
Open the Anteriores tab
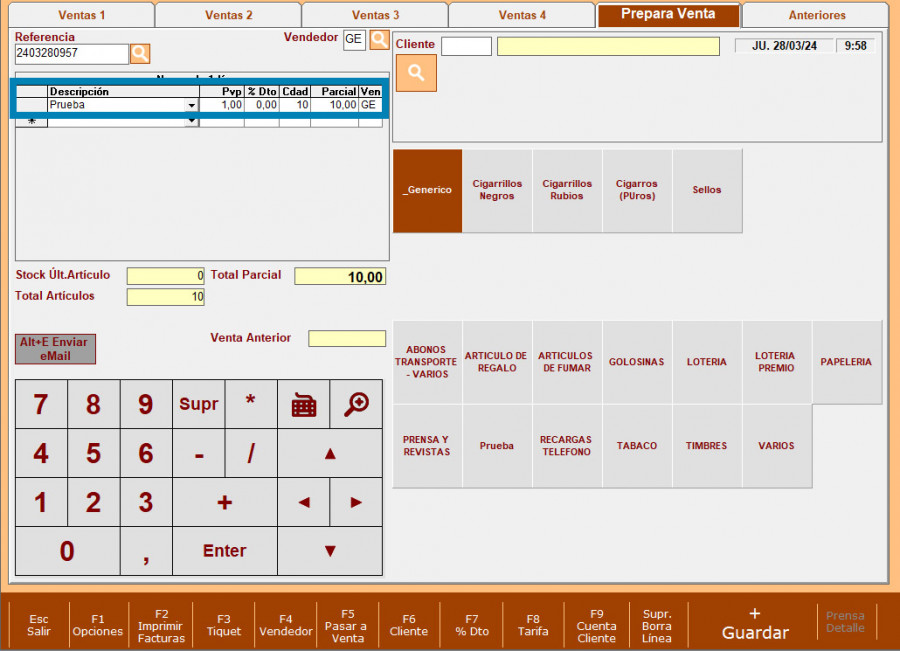816,15
